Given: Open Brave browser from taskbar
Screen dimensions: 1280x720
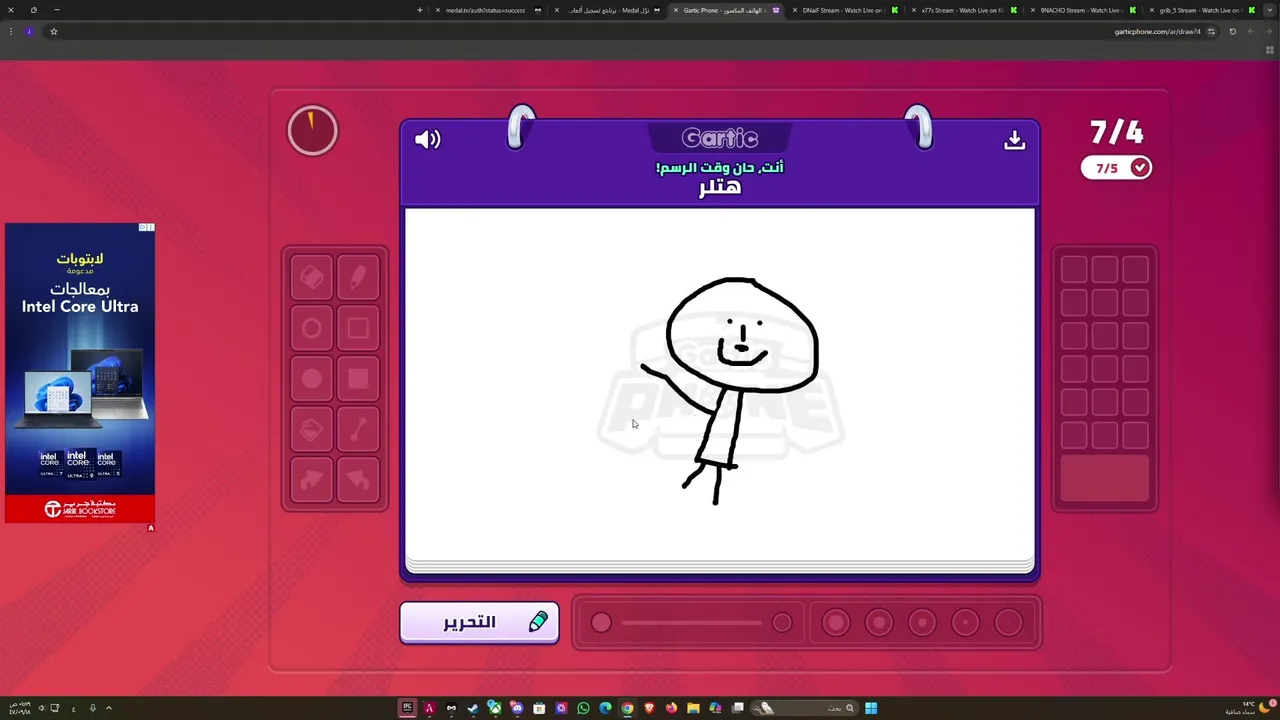Looking at the screenshot, I should [649, 708].
